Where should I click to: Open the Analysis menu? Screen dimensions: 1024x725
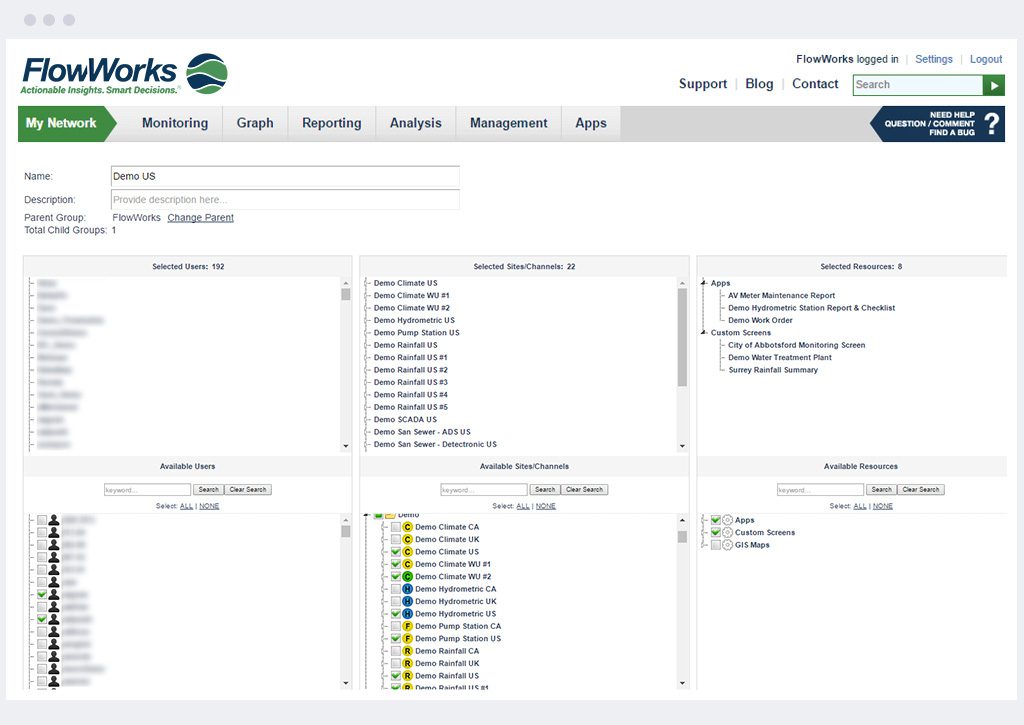click(x=416, y=123)
